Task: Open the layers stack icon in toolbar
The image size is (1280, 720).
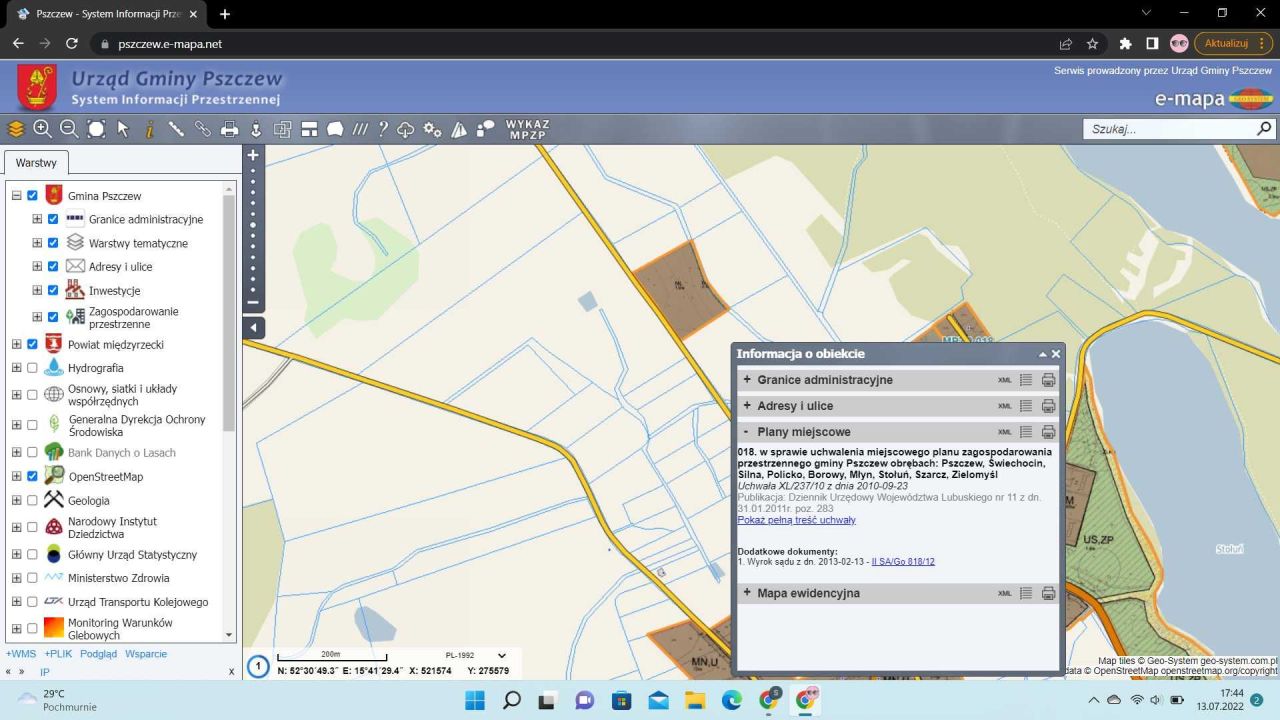Action: (x=15, y=129)
